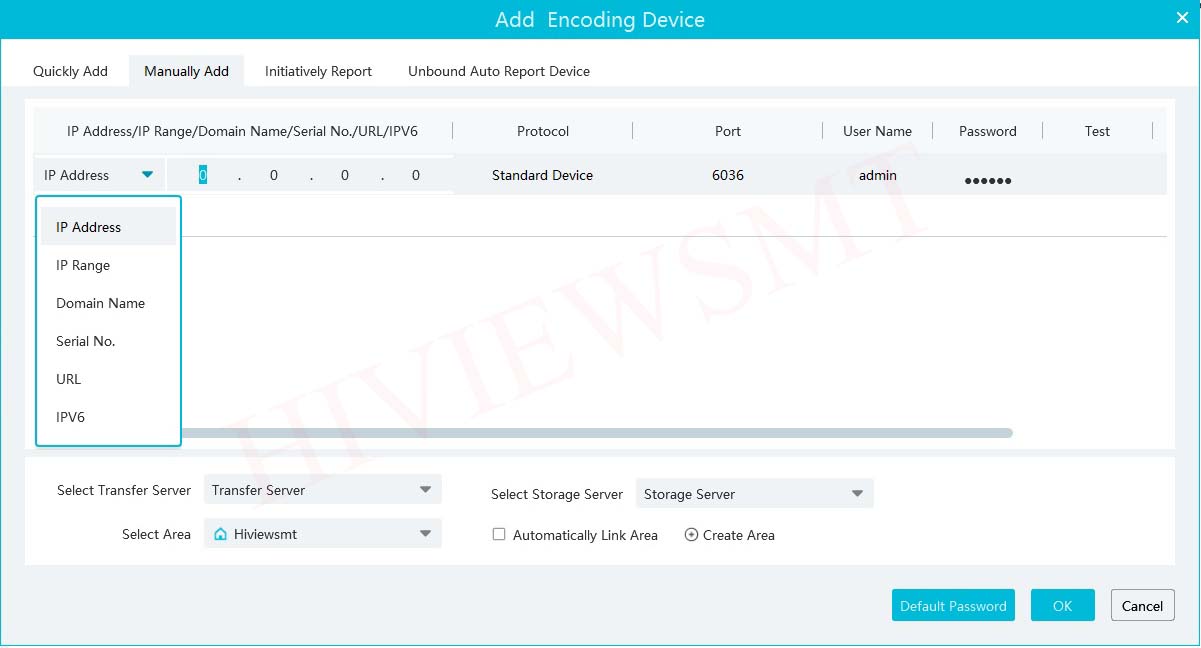The image size is (1201, 648).
Task: Enable the Automatically Link Area checkbox
Action: 499,535
